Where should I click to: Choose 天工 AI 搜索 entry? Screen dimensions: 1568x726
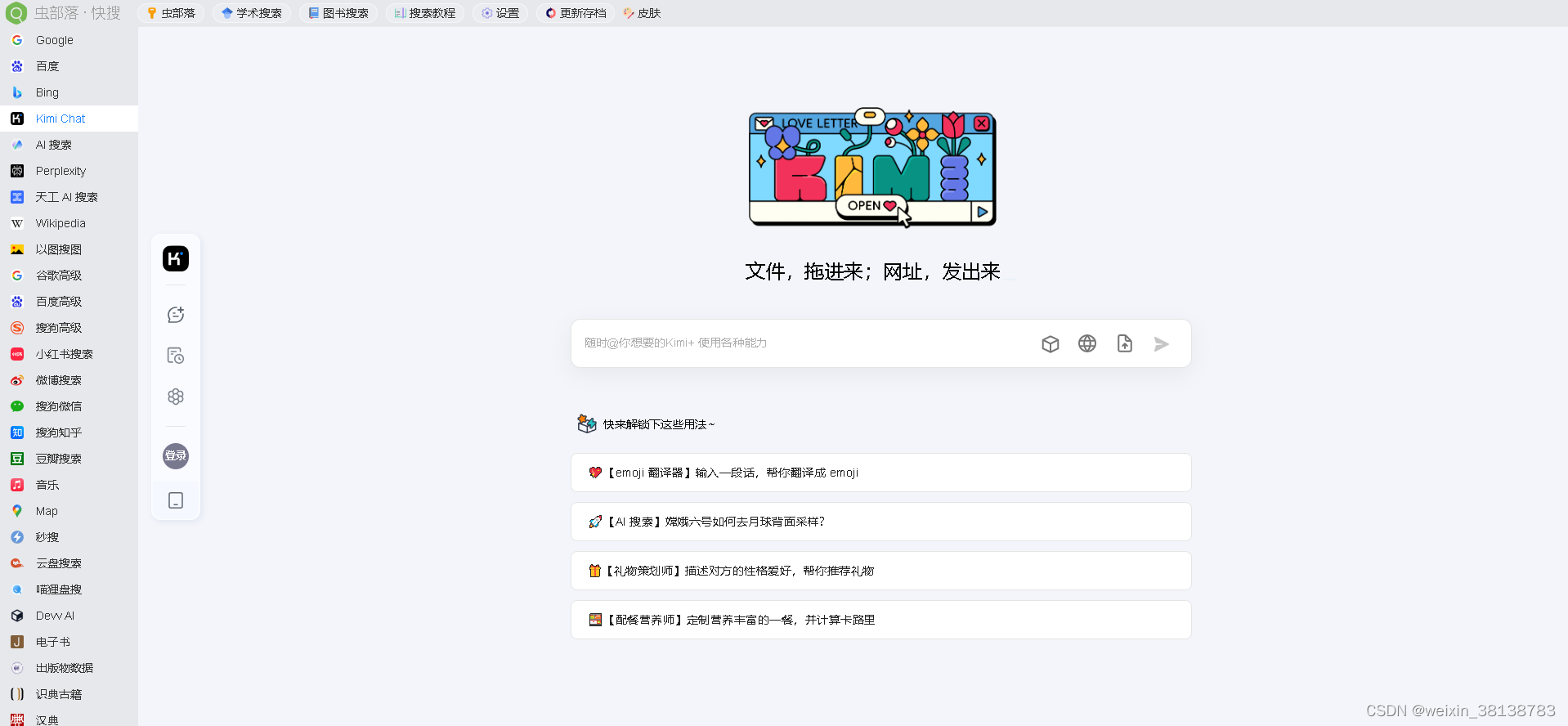click(x=69, y=197)
